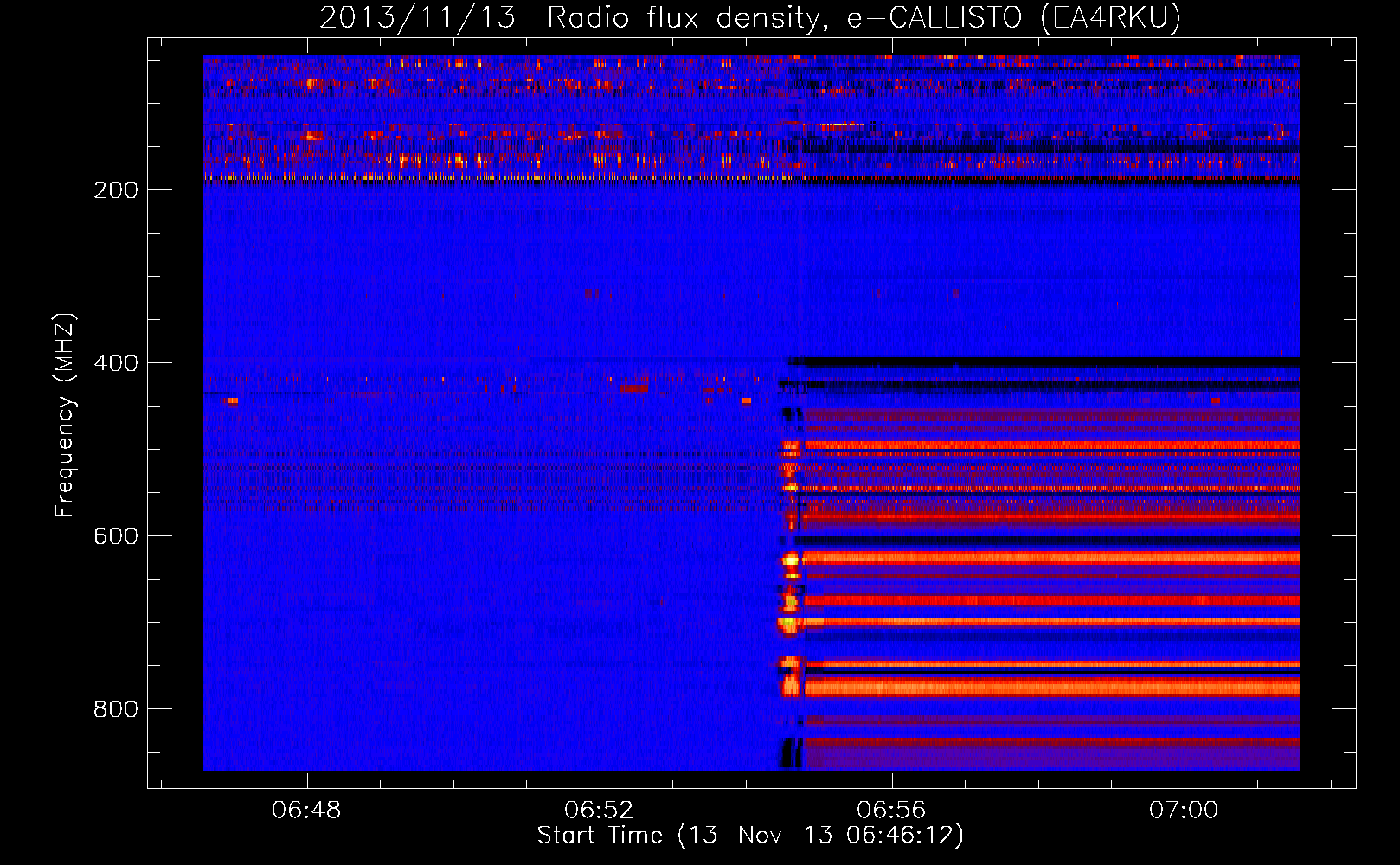Click the 06:48 time tick label
Screen dimensions: 1400x865
pyautogui.click(x=306, y=811)
